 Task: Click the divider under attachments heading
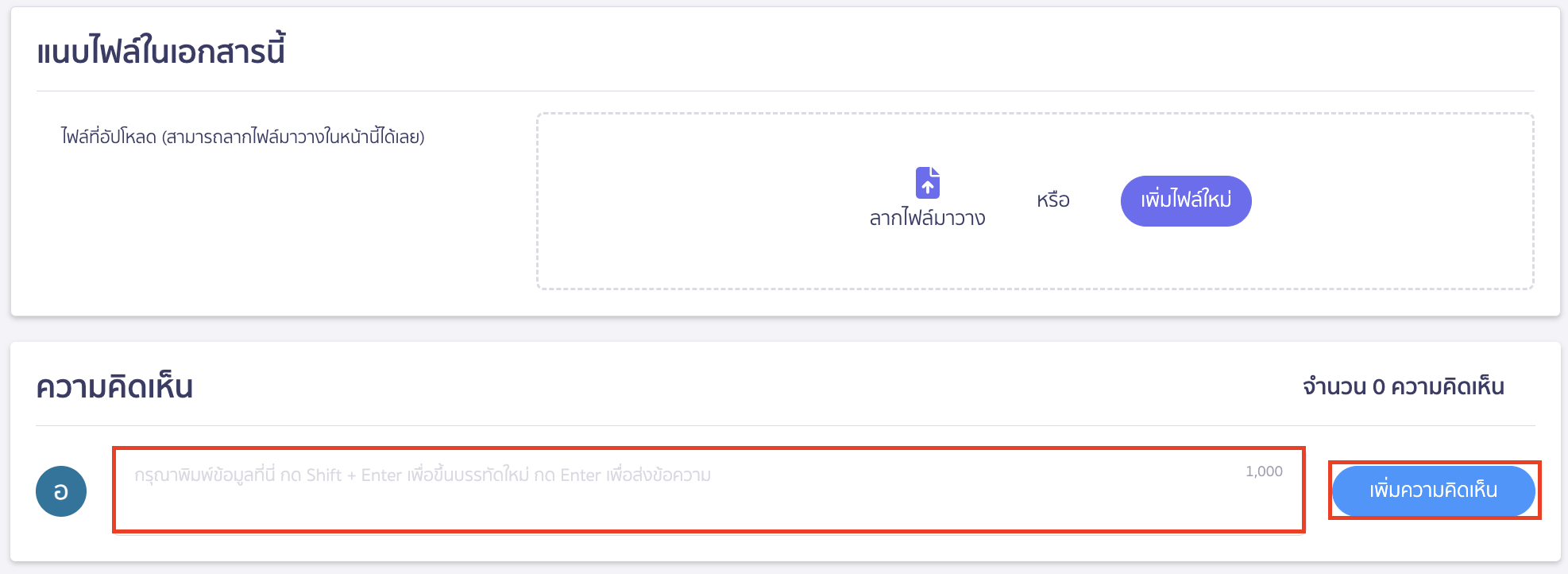point(785,91)
